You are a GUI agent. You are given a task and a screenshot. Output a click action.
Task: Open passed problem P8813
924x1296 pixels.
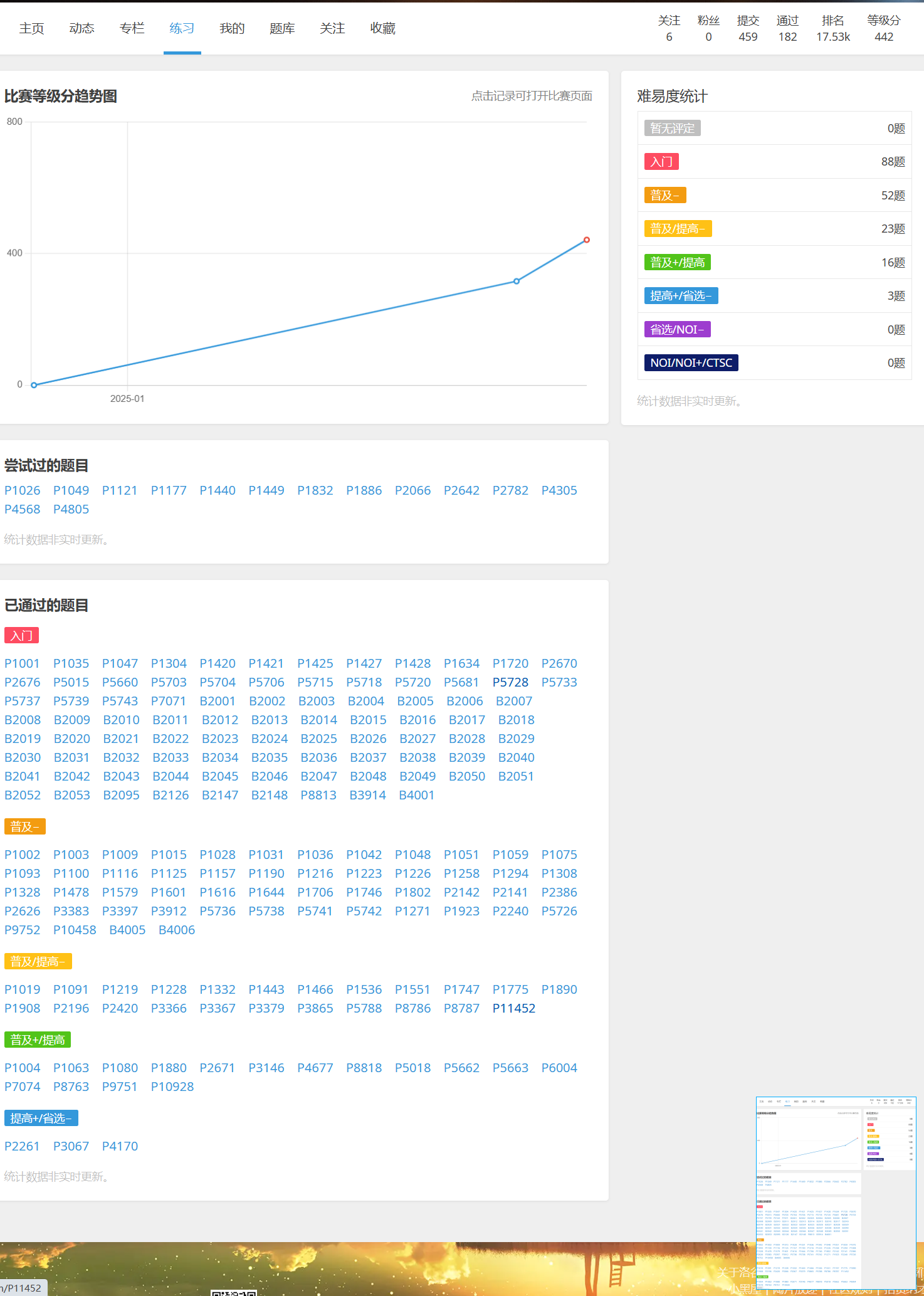pos(318,795)
